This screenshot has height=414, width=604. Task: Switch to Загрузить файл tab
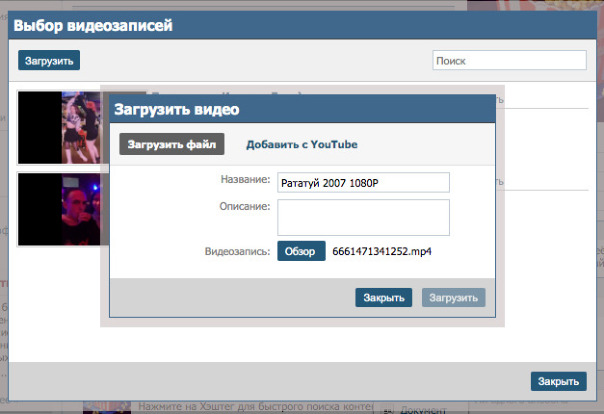coord(172,144)
